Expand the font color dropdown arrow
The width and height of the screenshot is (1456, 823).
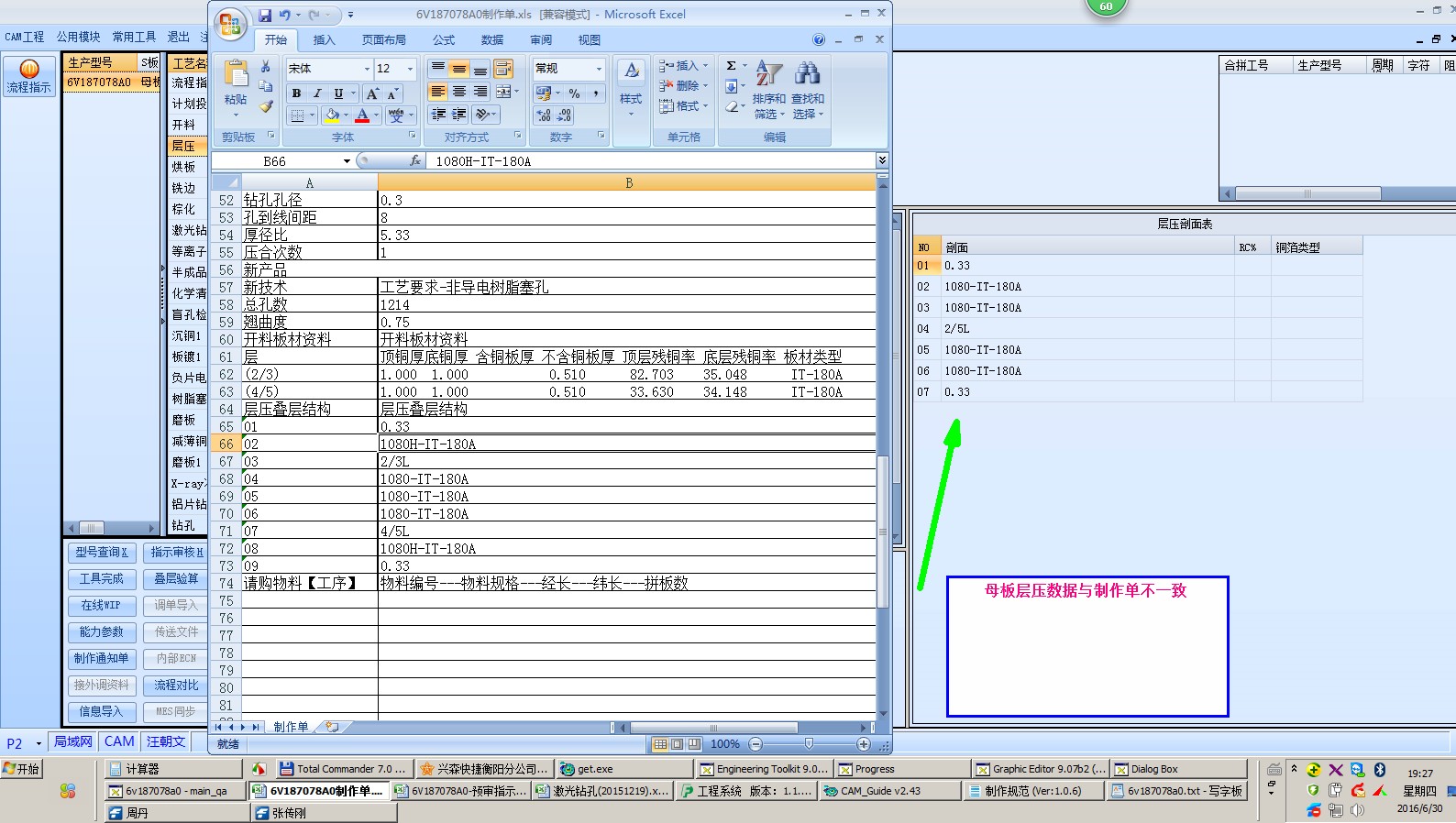376,115
